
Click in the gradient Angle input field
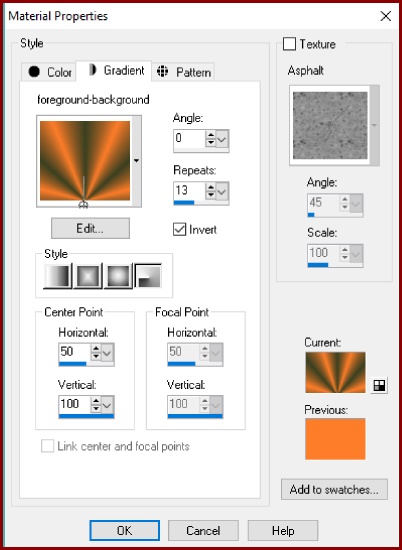coord(189,139)
